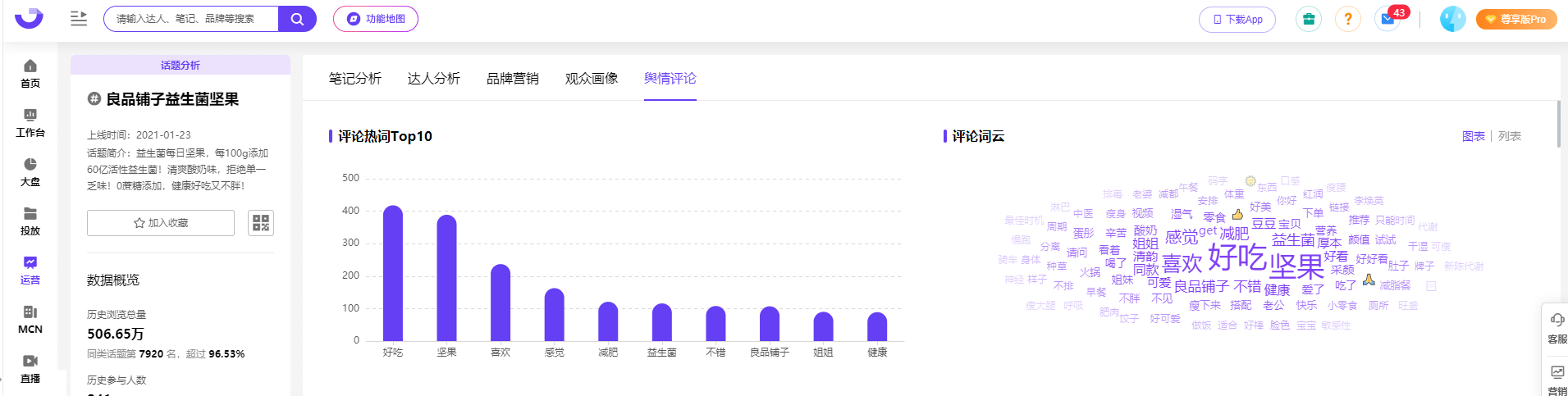
Task: Click the hashtag icon beside topic title
Action: [x=94, y=99]
